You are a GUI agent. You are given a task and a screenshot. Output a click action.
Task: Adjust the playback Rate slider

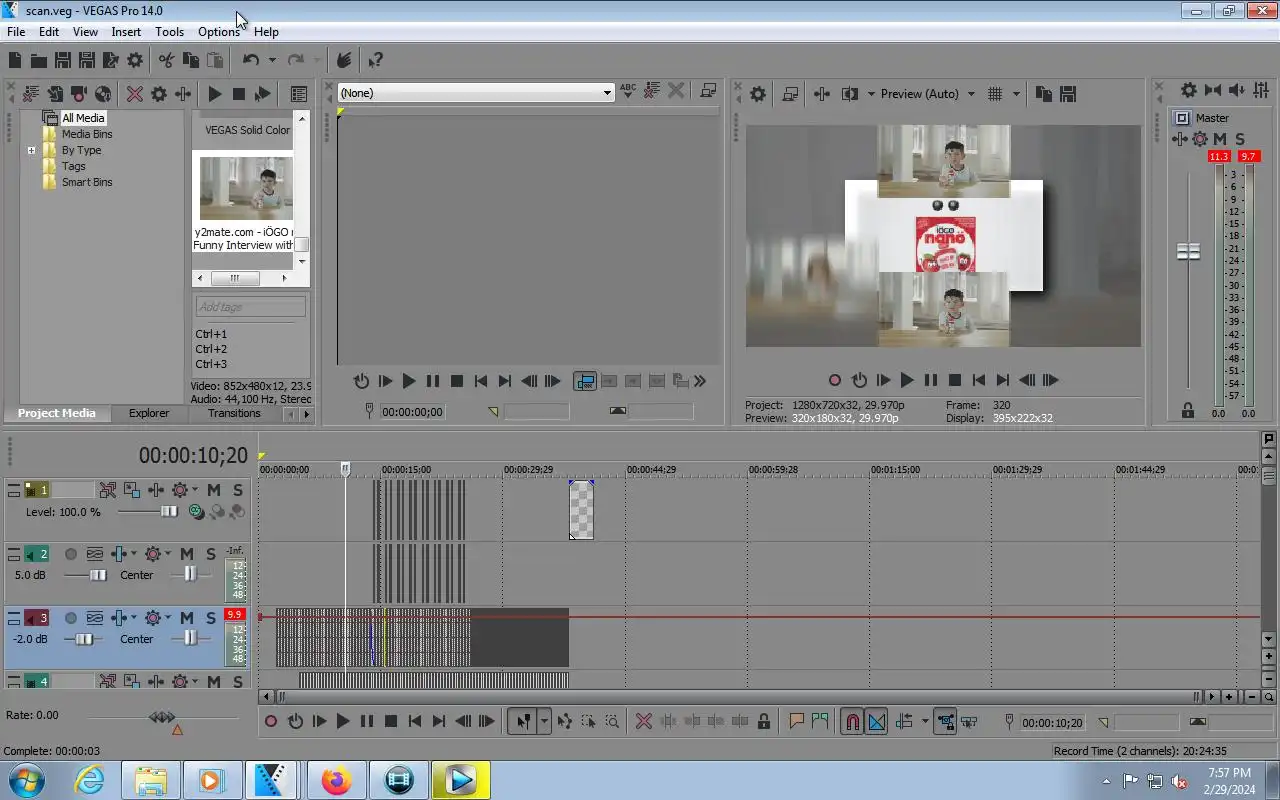click(x=162, y=717)
